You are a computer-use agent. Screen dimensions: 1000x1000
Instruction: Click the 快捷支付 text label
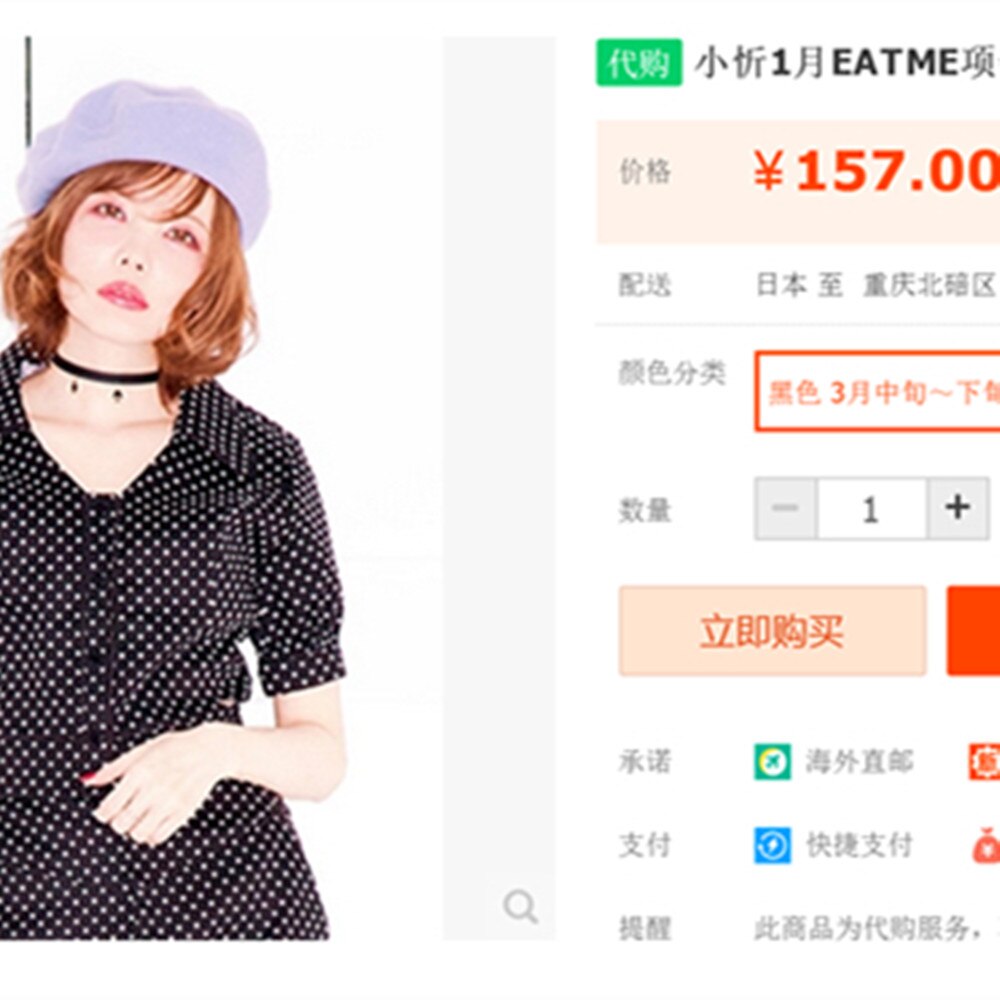[x=860, y=845]
